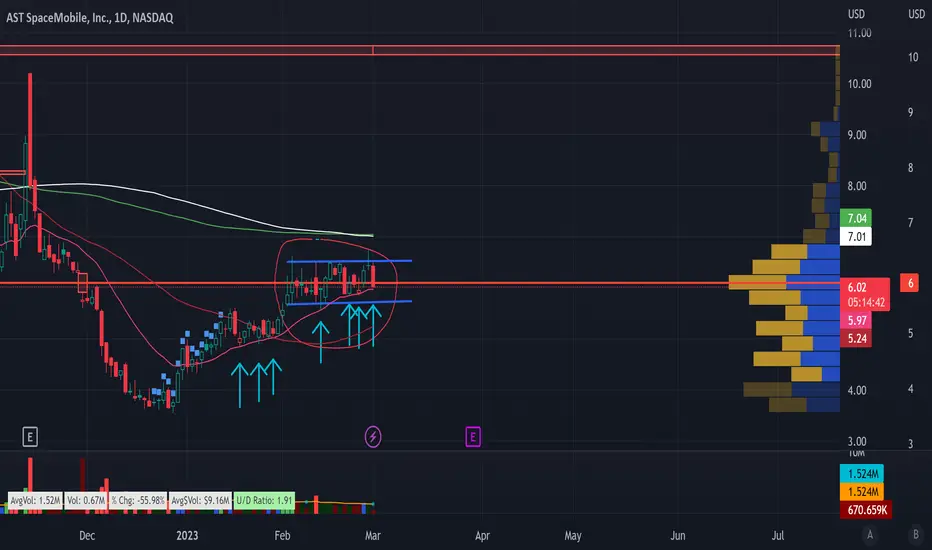Click the lower blue channel trend line

[349, 303]
